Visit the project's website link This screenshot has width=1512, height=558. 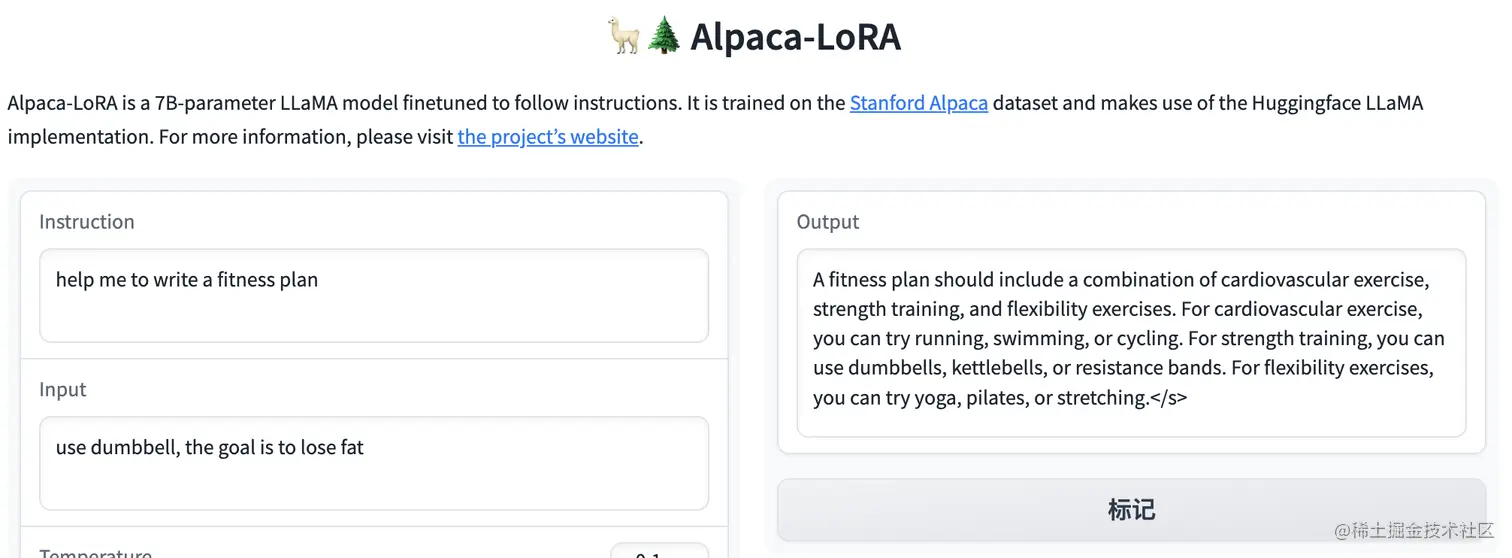tap(547, 137)
